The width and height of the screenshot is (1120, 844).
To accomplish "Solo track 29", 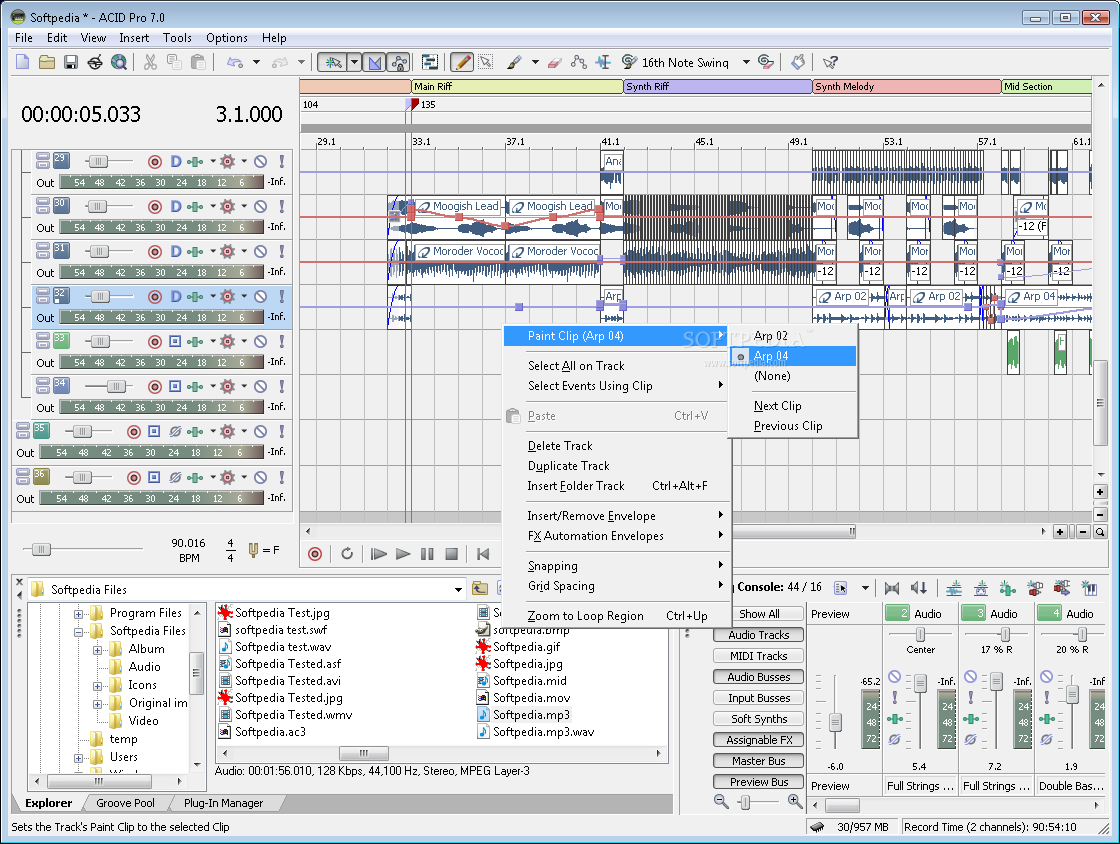I will (x=281, y=161).
